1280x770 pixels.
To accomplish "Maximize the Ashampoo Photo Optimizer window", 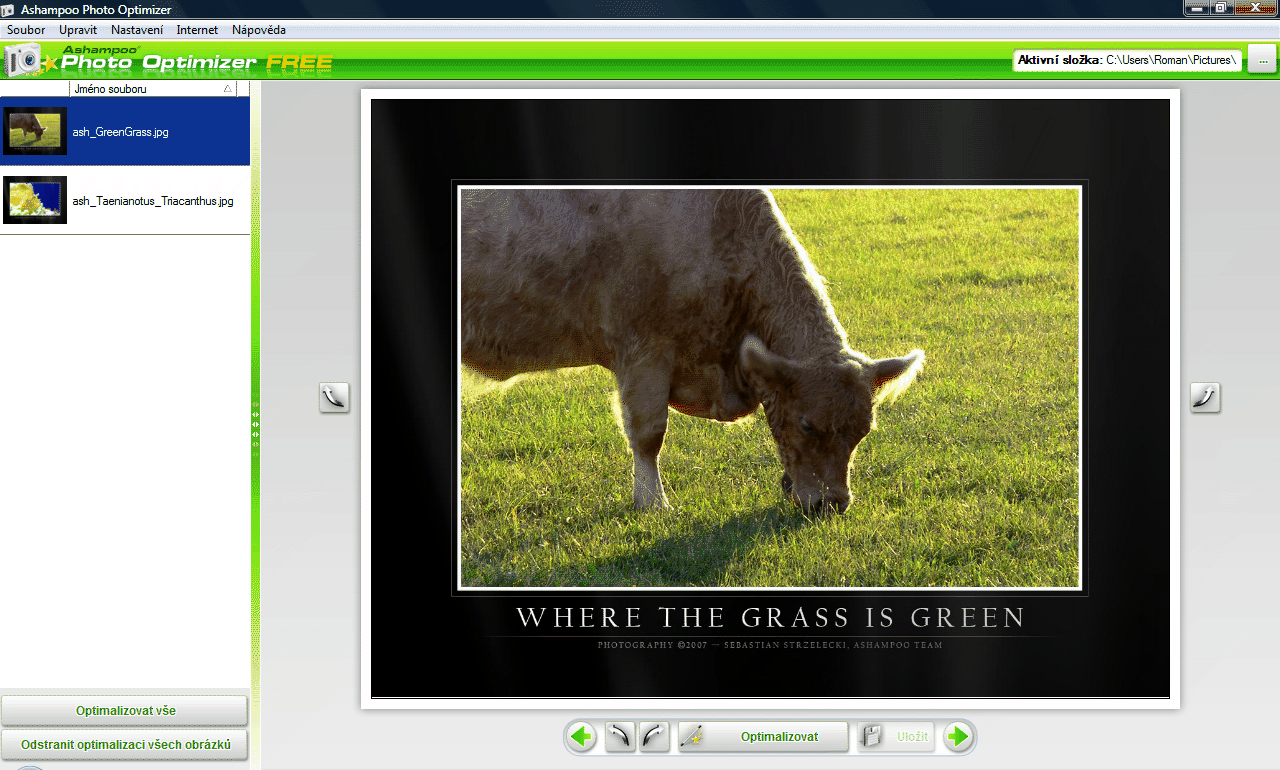I will (x=1221, y=7).
